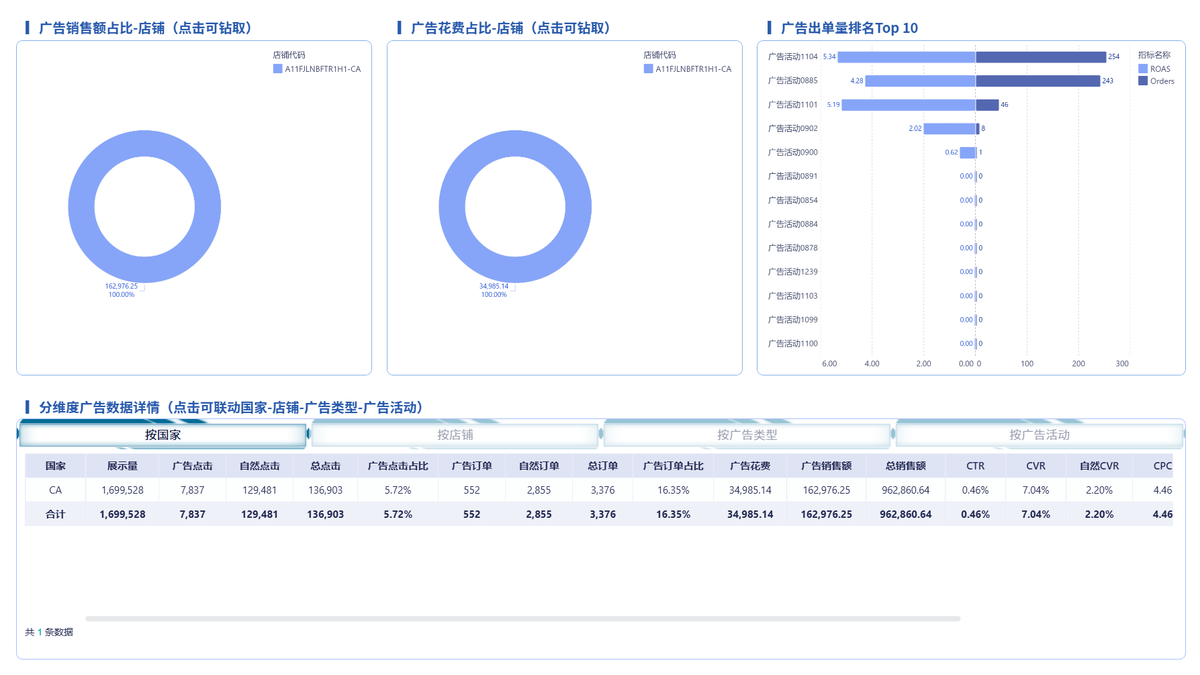Click the CVR column header
1200x675 pixels.
point(1036,466)
